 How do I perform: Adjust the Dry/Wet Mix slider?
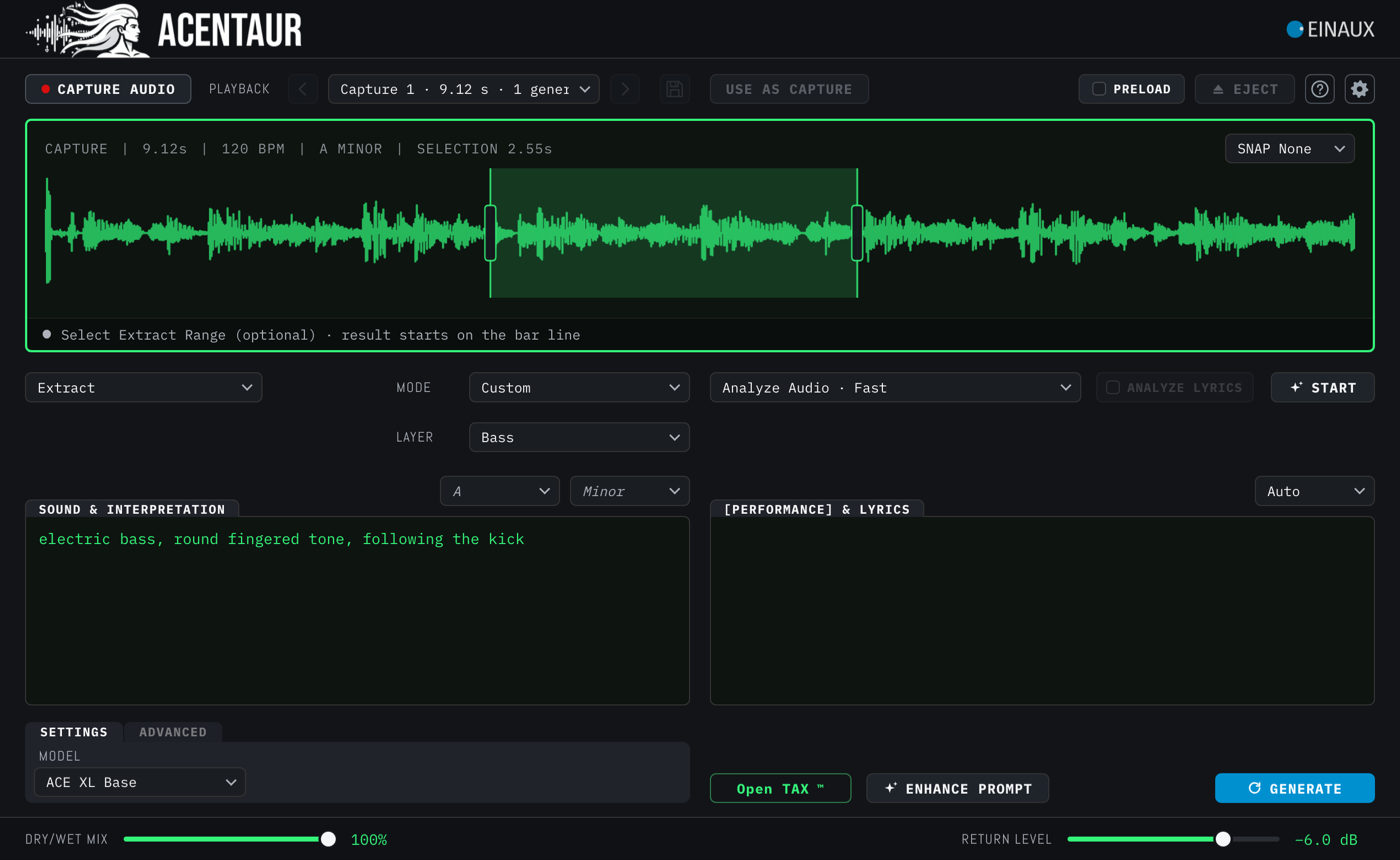coord(230,839)
